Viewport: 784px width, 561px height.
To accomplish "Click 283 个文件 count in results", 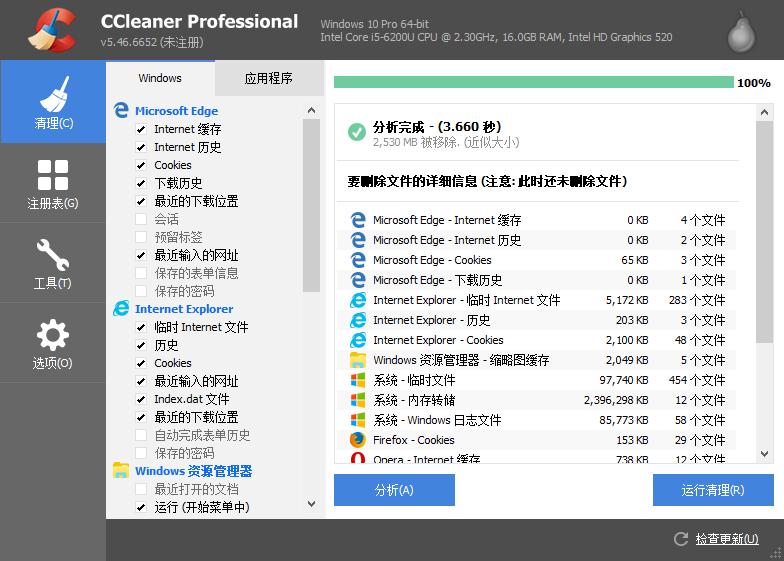I will [x=697, y=300].
